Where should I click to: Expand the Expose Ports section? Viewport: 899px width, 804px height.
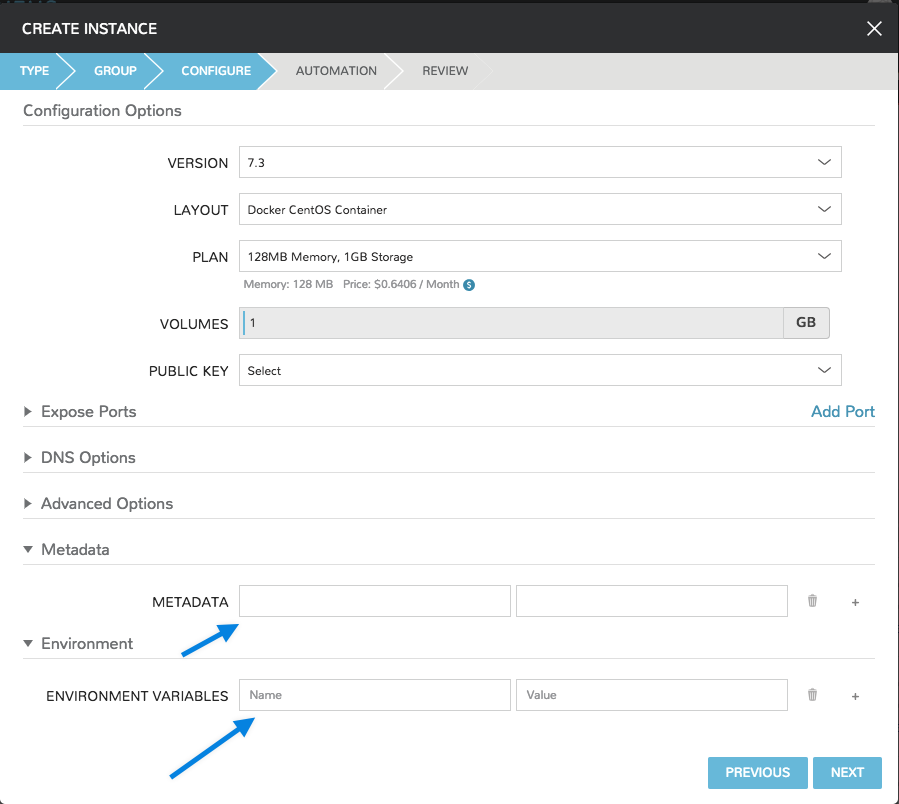[80, 411]
